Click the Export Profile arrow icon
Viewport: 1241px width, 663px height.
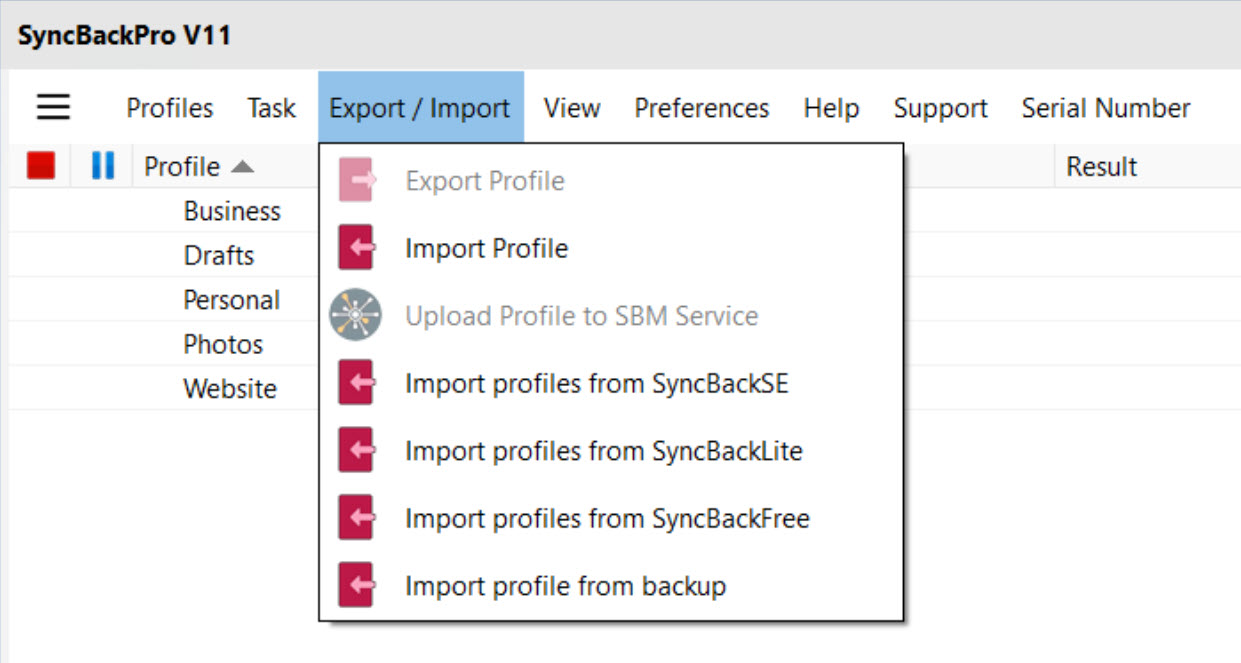point(356,181)
